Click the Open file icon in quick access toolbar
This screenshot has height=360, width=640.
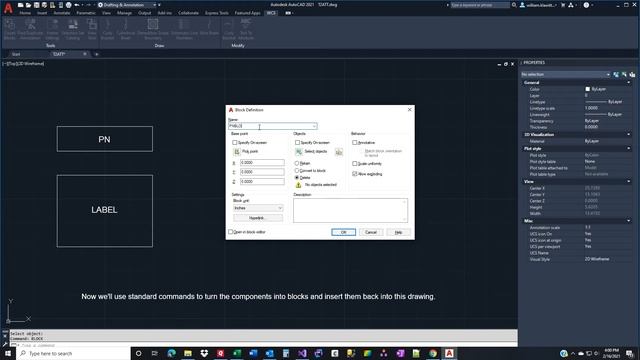click(x=28, y=5)
